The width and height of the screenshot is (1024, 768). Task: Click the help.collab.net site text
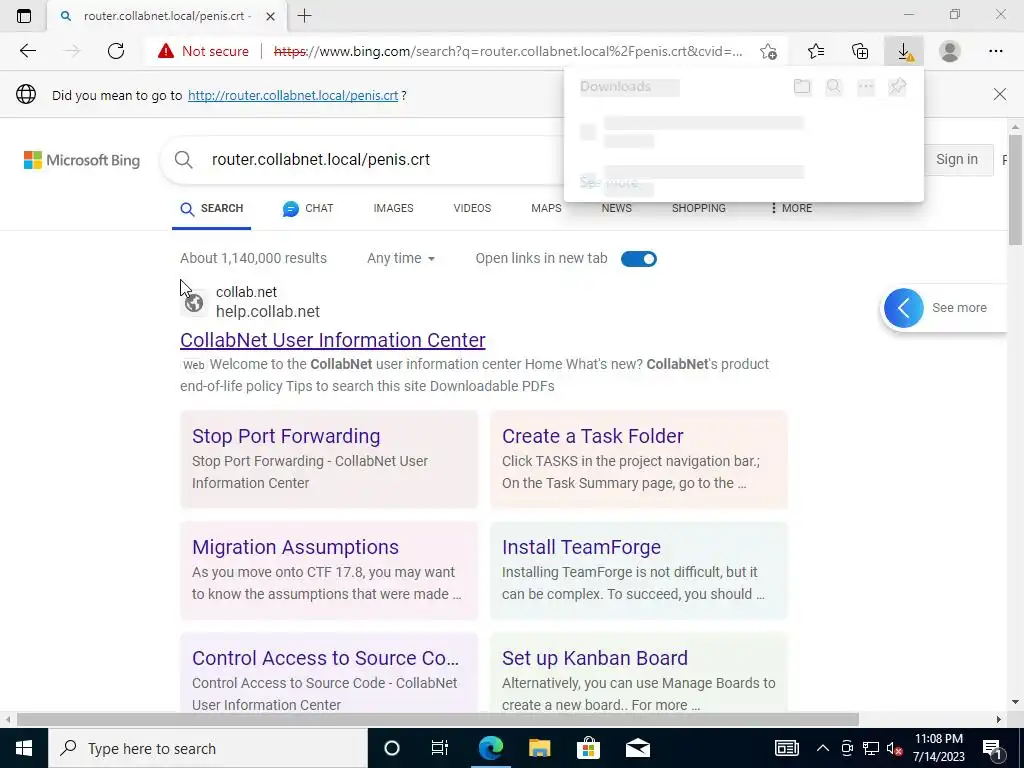tap(268, 312)
